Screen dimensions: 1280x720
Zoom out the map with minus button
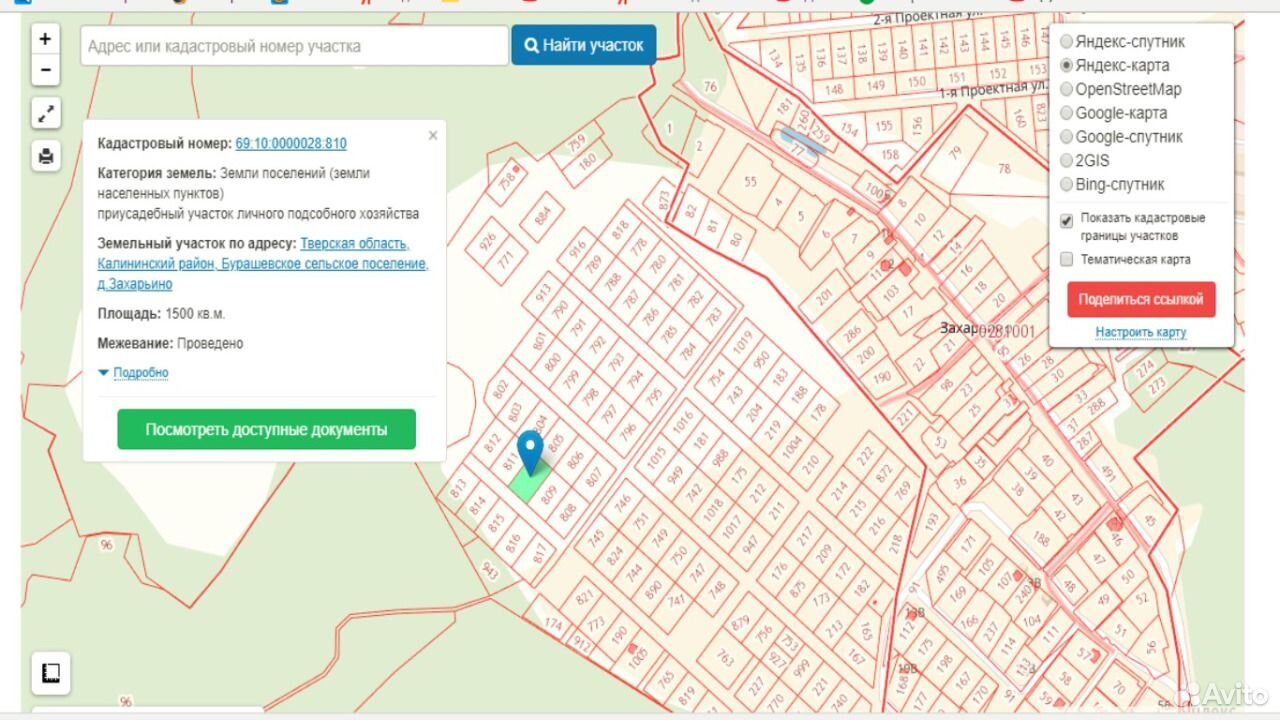[45, 71]
